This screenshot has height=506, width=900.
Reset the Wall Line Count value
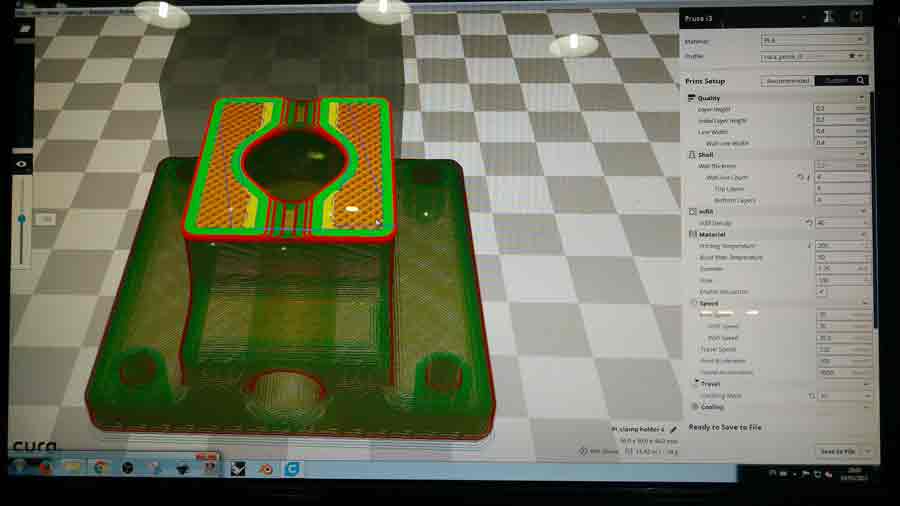coord(800,177)
